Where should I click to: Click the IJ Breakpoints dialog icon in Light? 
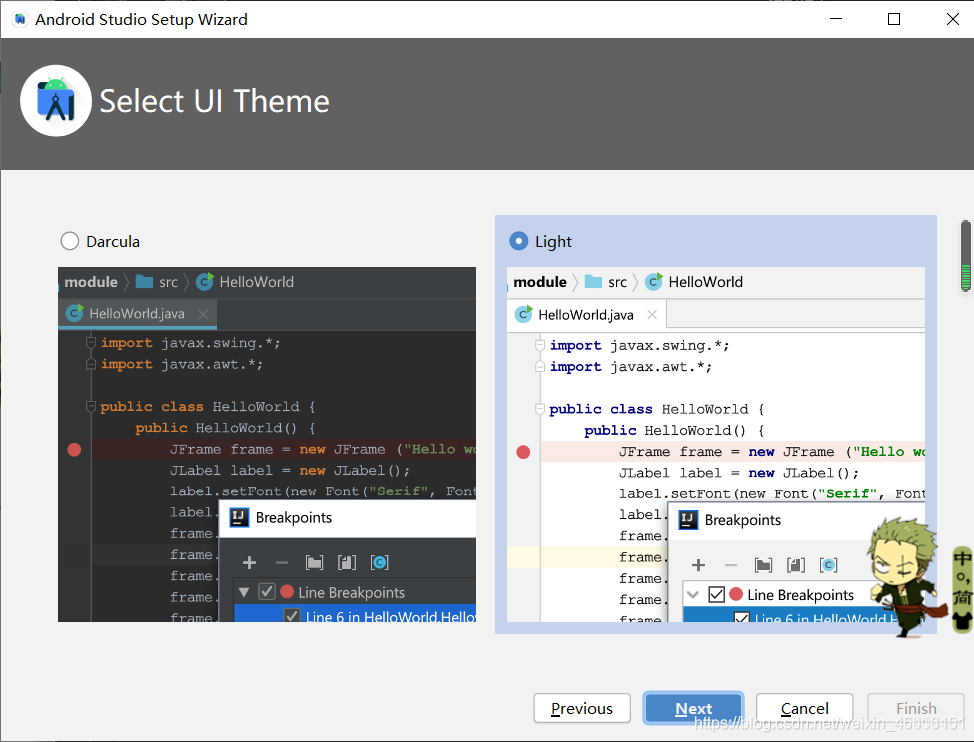(x=688, y=520)
